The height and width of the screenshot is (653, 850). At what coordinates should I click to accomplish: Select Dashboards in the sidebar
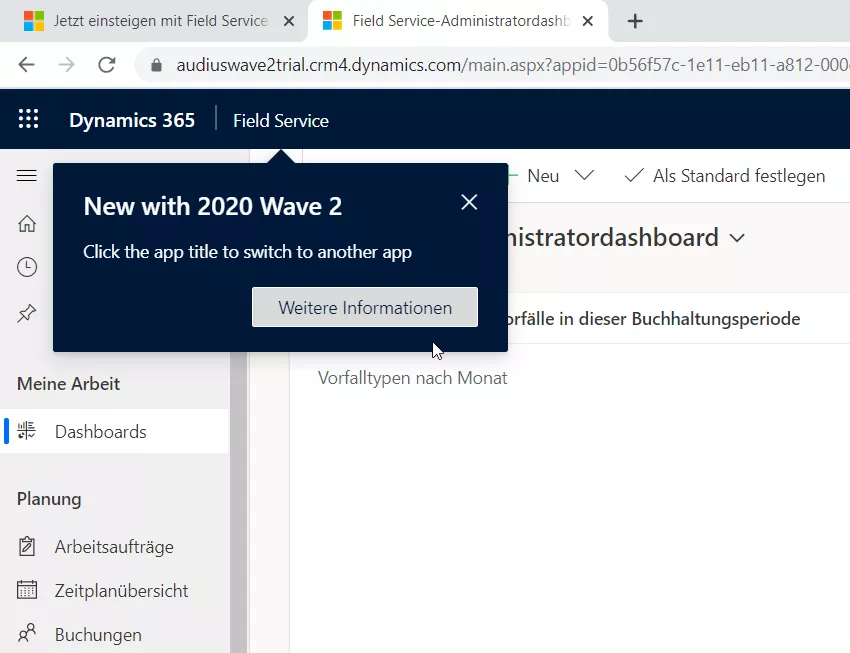point(100,432)
